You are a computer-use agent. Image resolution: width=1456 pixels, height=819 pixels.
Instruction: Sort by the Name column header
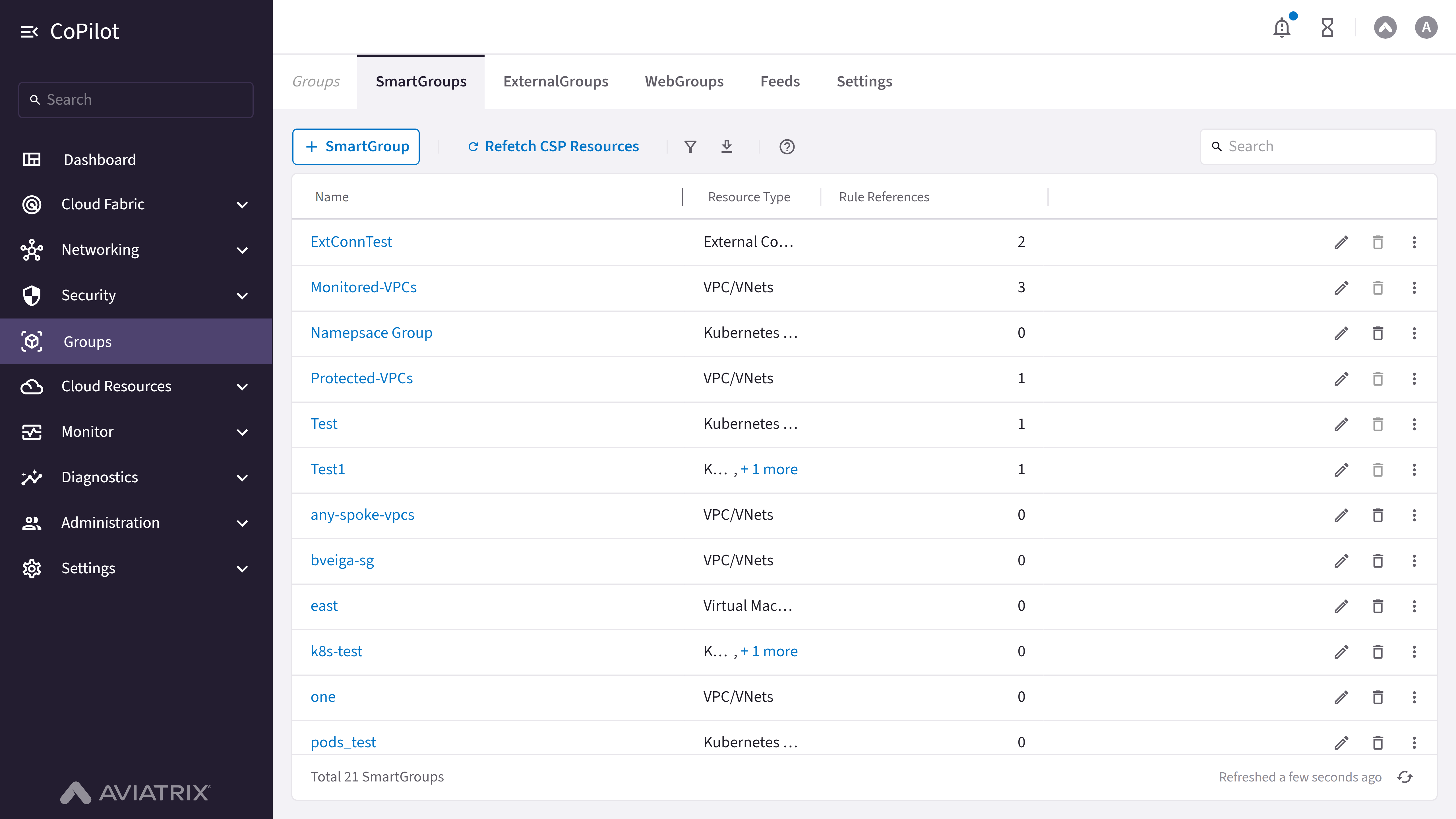pos(332,197)
